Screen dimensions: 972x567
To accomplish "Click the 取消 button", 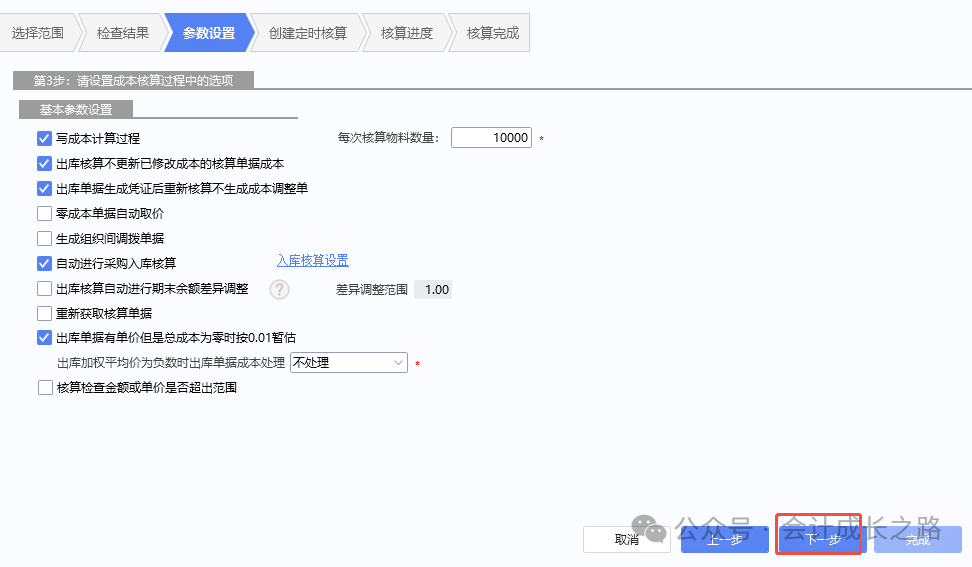I will coord(627,540).
